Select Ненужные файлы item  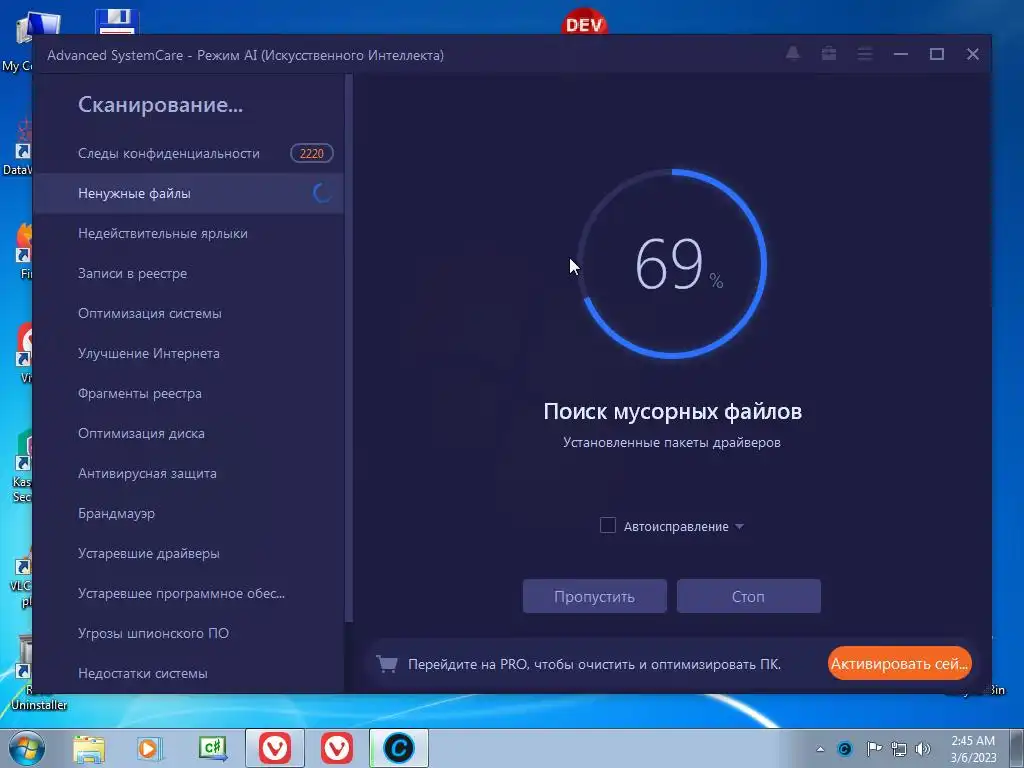[188, 193]
